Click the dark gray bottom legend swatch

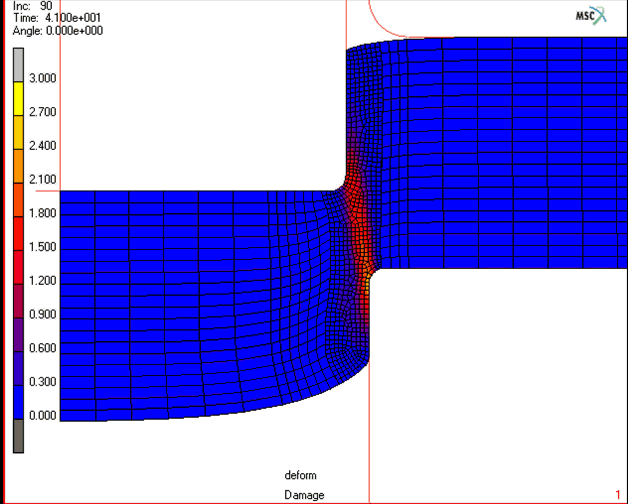pos(18,436)
